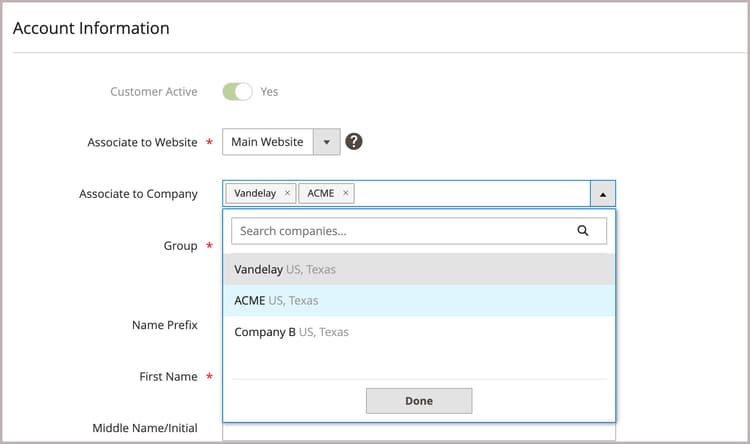Show the Associate to Website help tooltip
750x444 pixels.
(x=353, y=142)
